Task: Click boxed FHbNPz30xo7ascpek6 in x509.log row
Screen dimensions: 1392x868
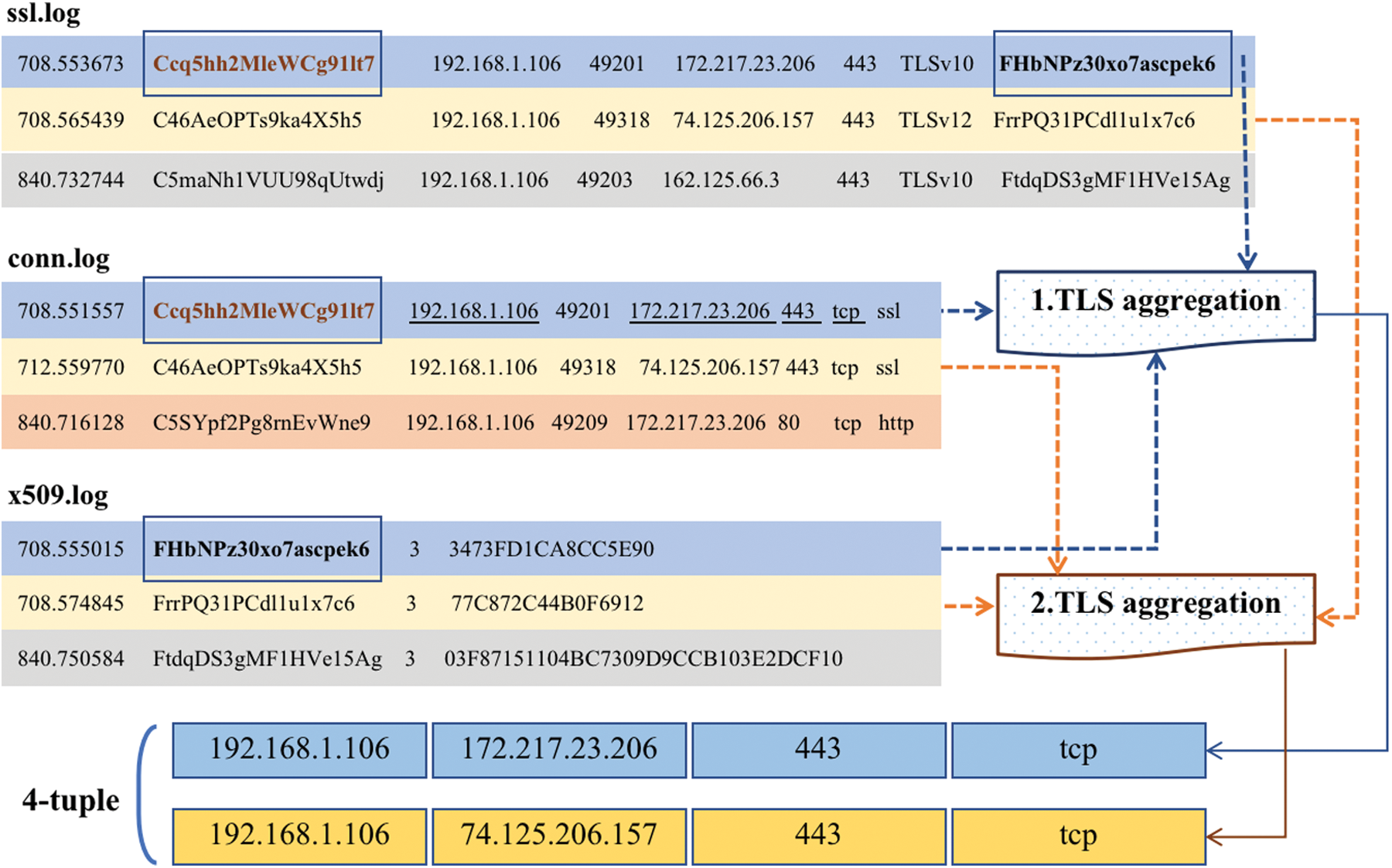Action: pyautogui.click(x=261, y=549)
